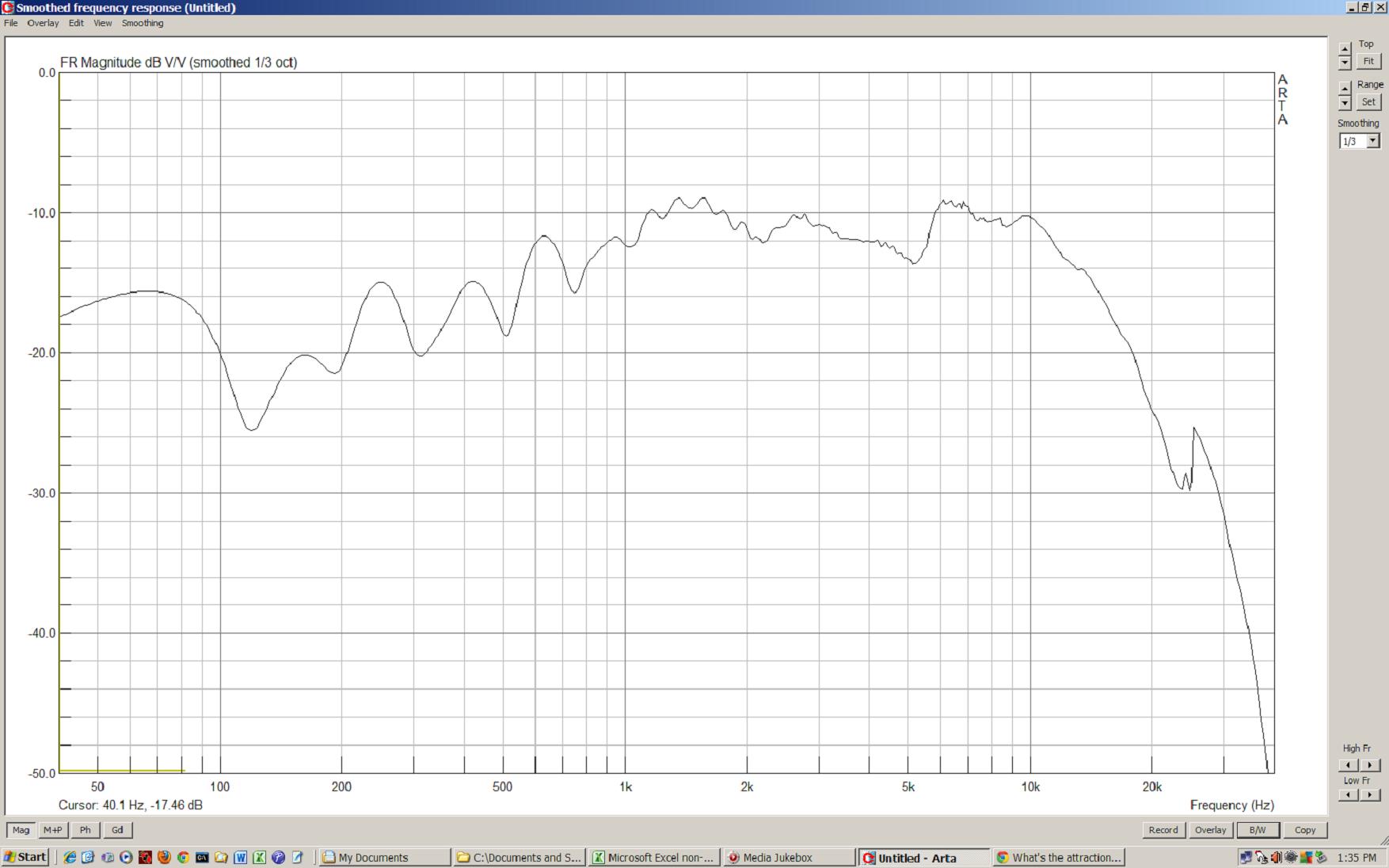Screen dimensions: 1389x868
Task: Increase Top level with up arrow
Action: coord(1345,49)
